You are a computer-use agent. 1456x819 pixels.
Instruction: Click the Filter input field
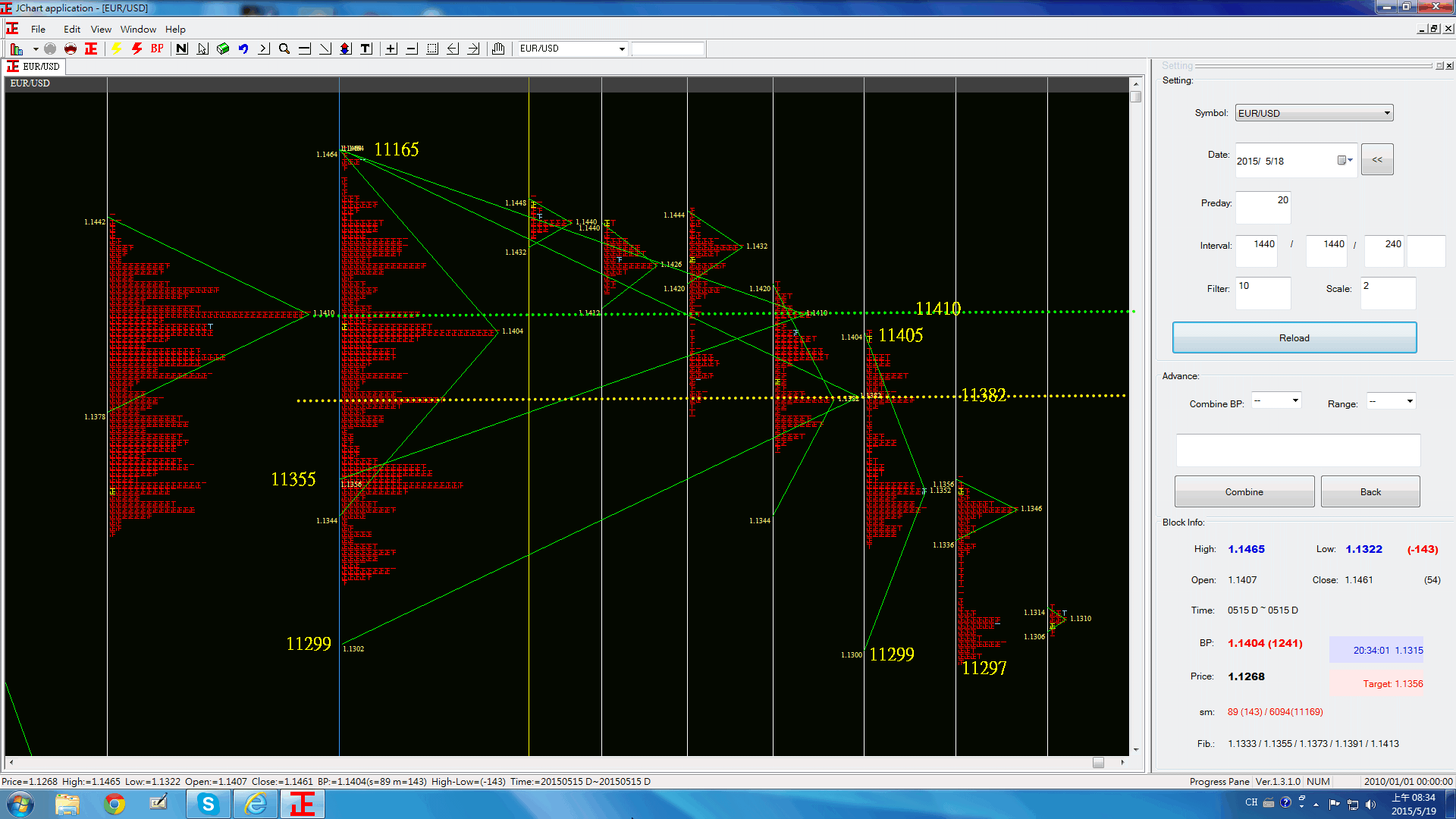coord(1263,293)
